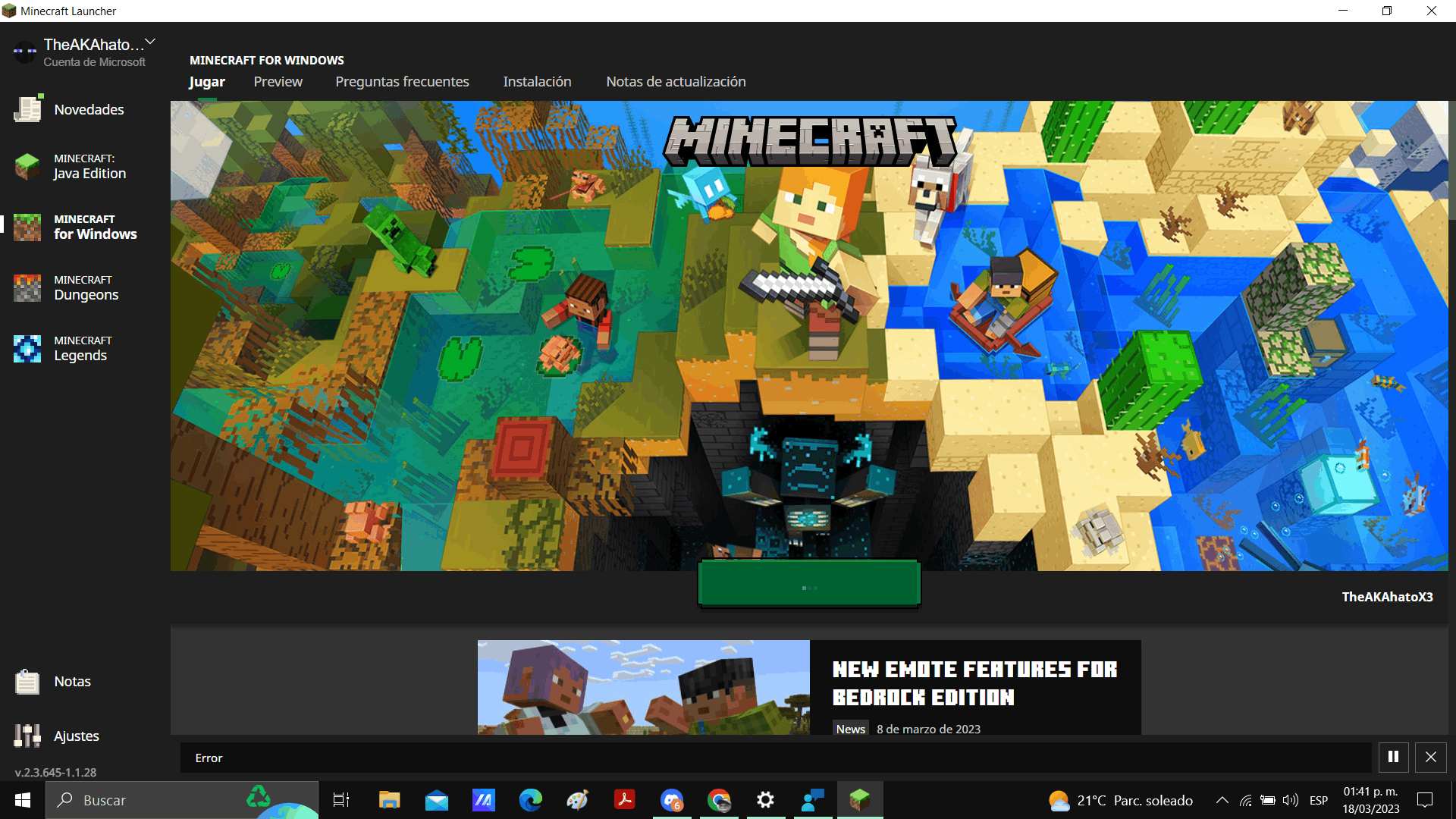Click the TheAKAhato account avatar
1456x819 pixels.
[25, 52]
